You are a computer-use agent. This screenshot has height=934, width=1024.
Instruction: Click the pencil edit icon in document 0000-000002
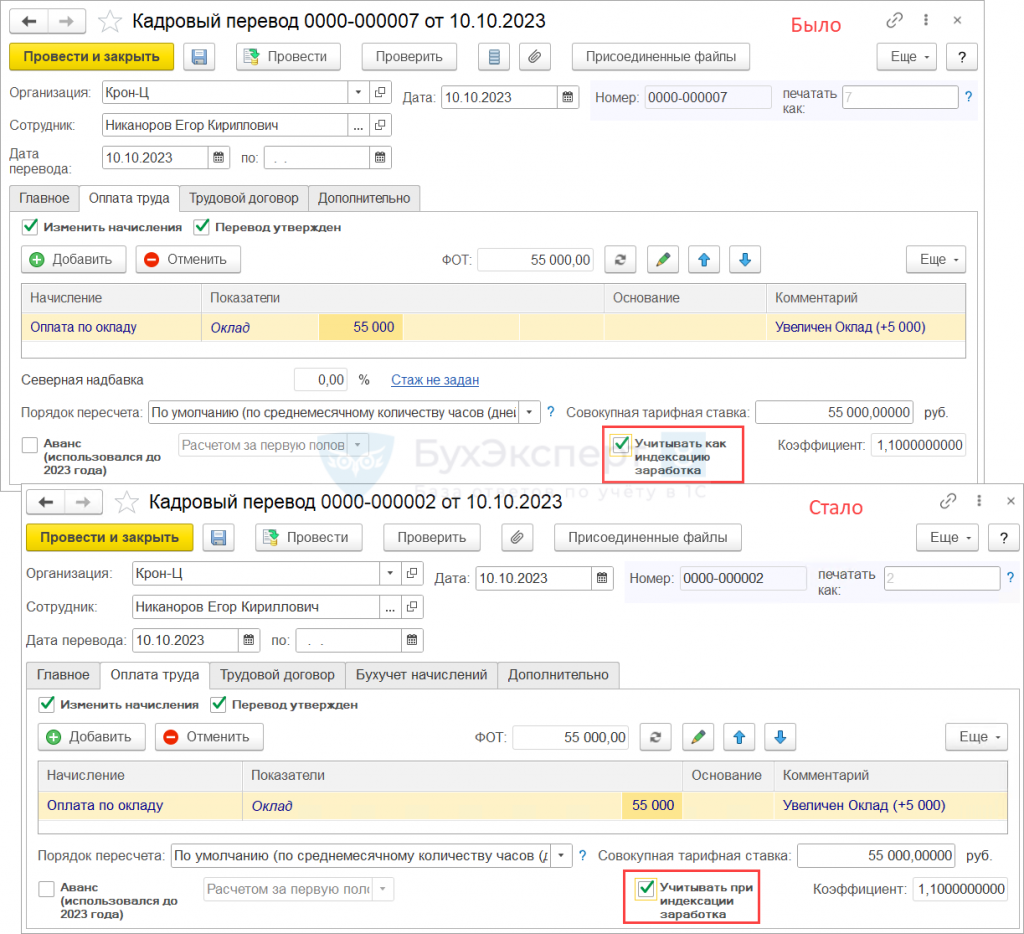(x=697, y=737)
